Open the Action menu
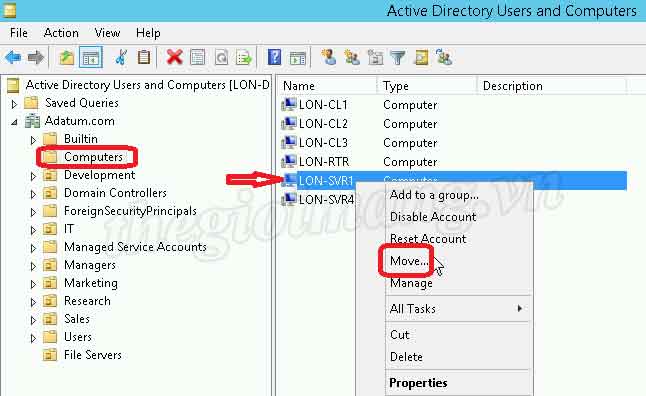This screenshot has width=646, height=396. [61, 33]
